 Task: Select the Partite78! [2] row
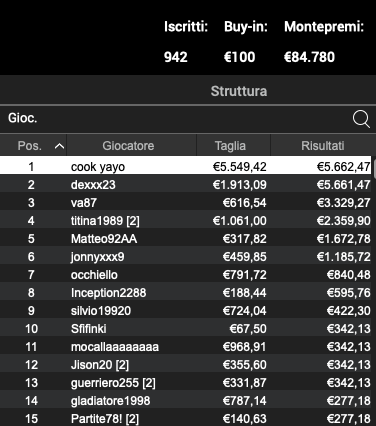point(185,418)
